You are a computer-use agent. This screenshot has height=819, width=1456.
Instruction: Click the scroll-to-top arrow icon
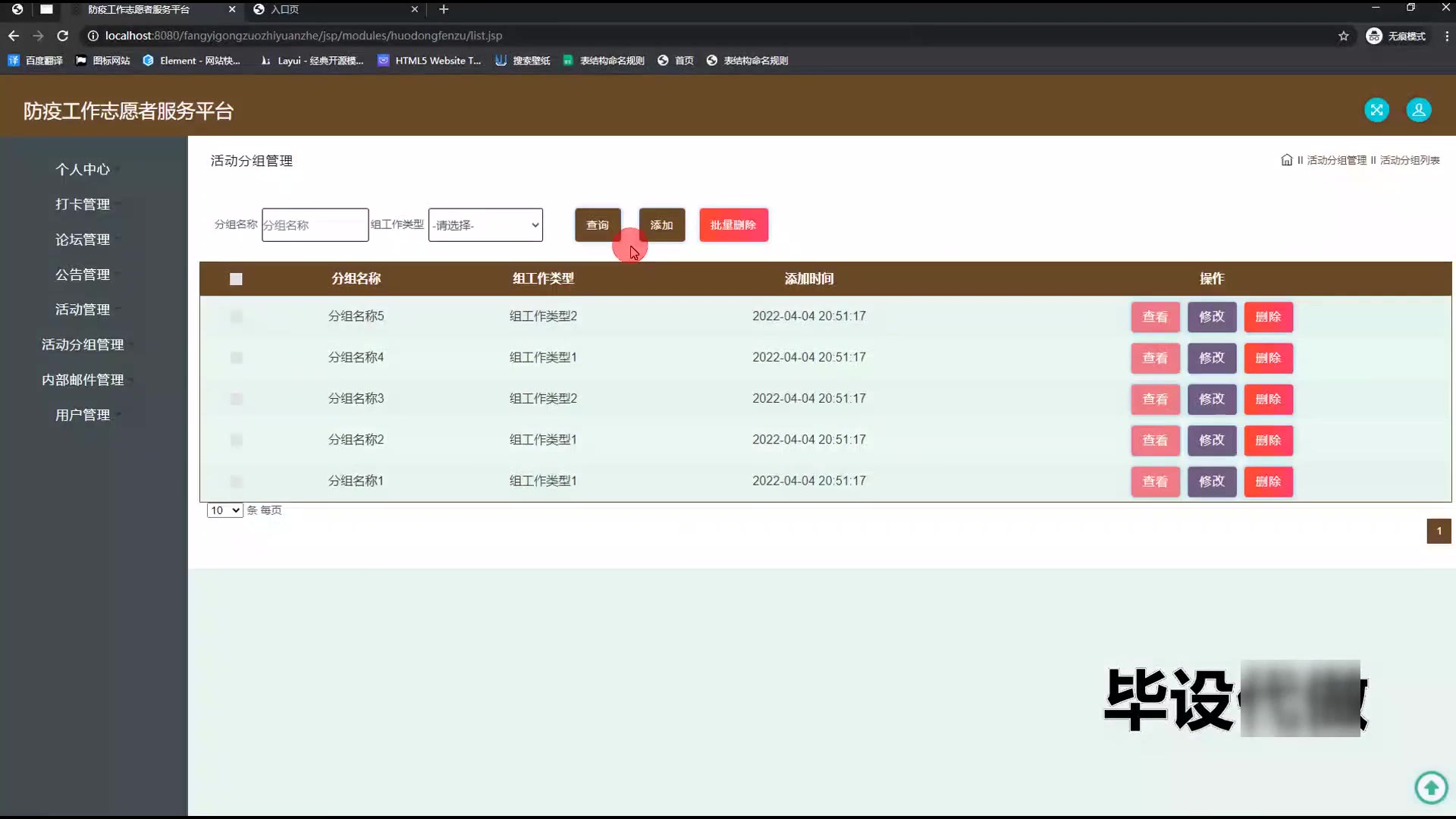(1431, 787)
